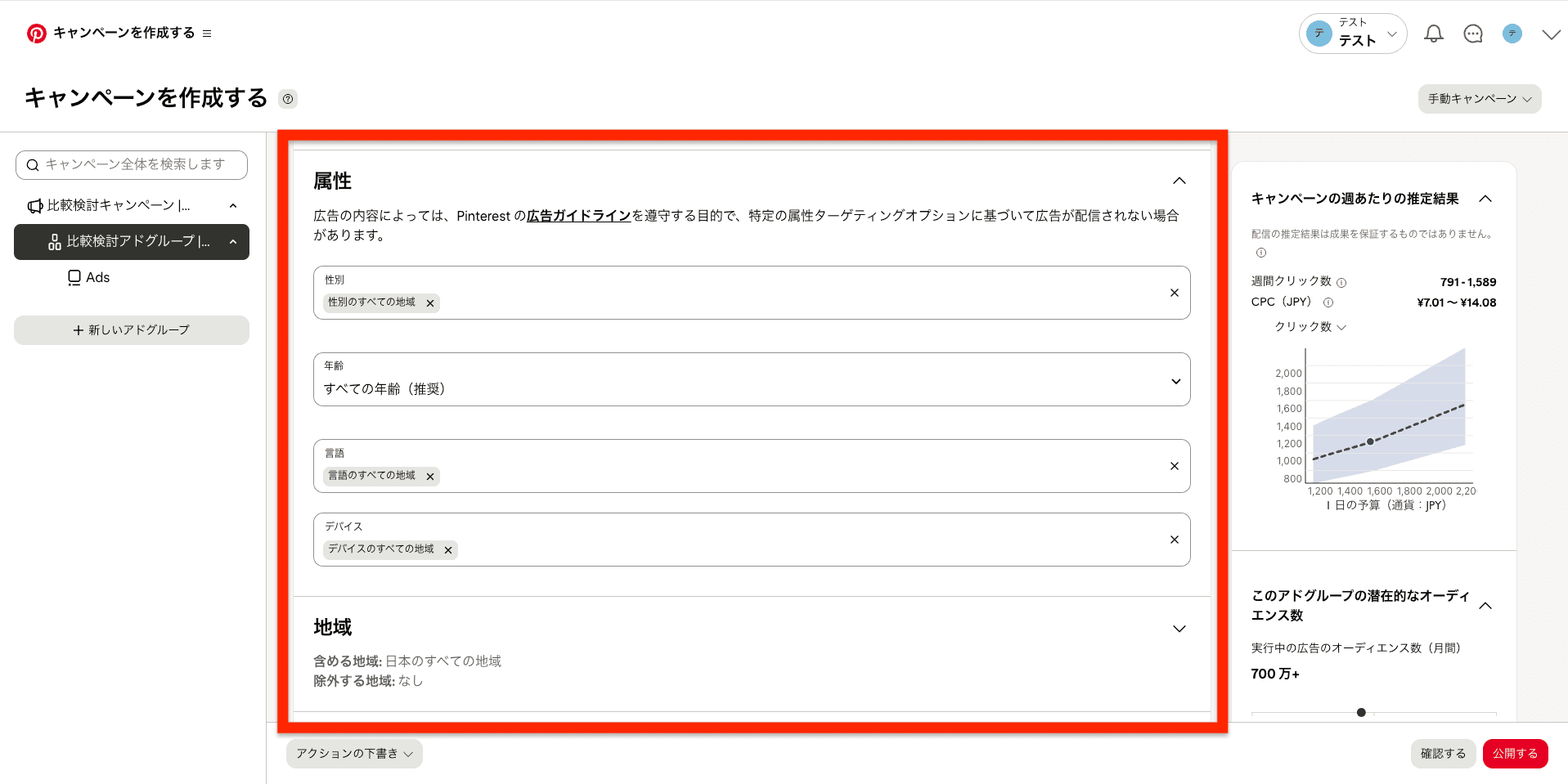Click the audience size slider handle

click(x=1361, y=712)
